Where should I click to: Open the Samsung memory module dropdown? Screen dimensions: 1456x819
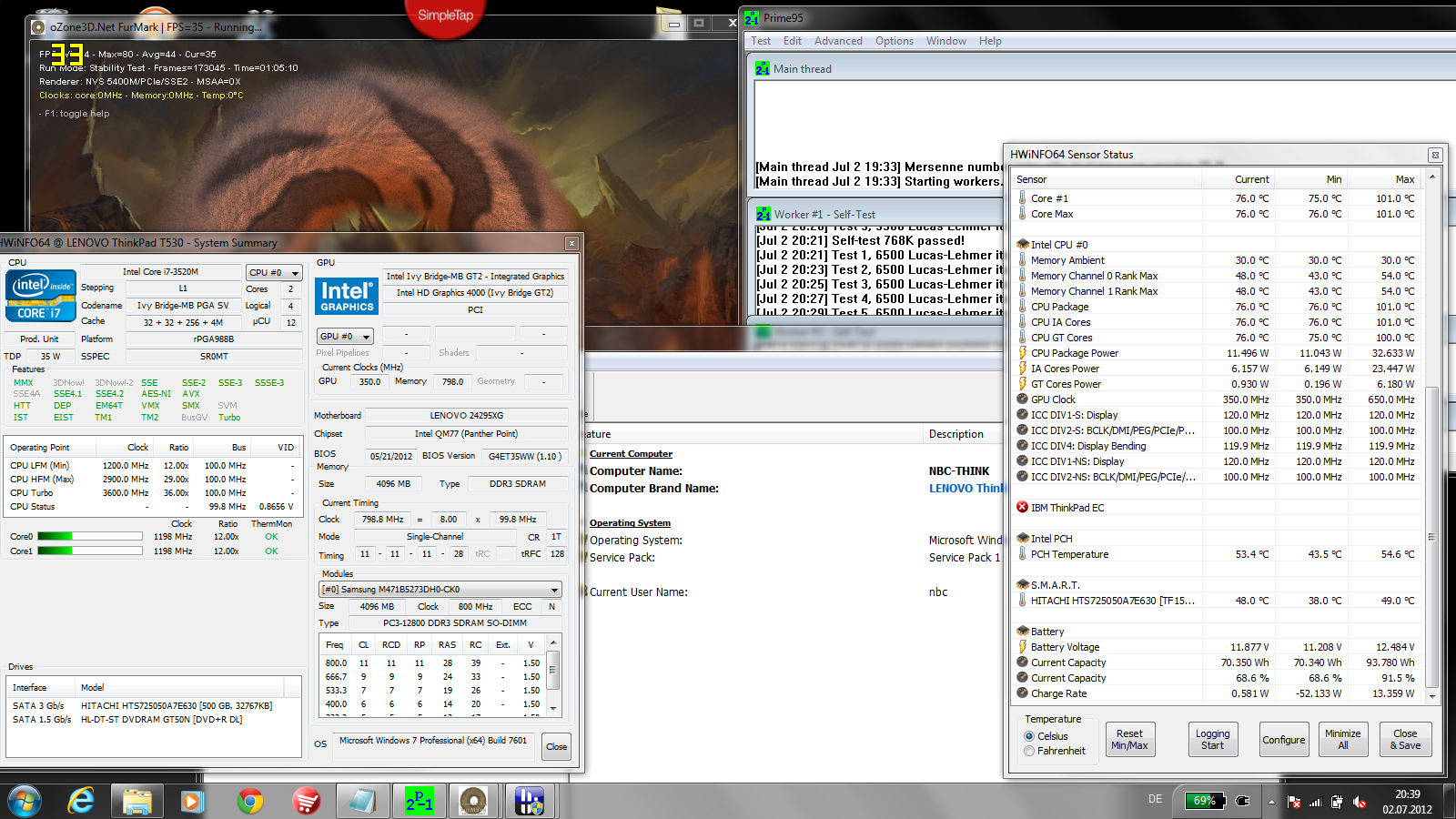tap(440, 590)
